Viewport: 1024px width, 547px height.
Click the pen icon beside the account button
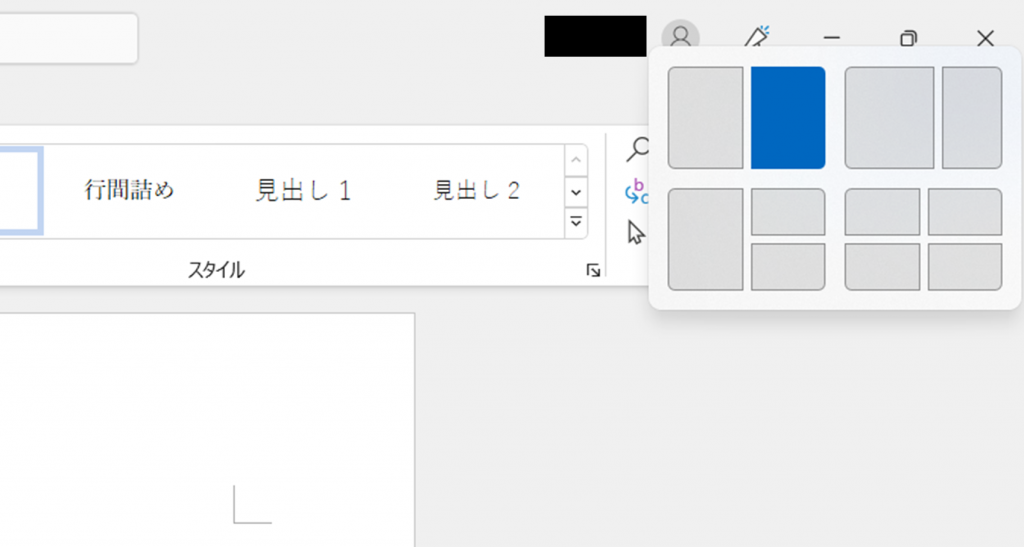click(x=757, y=38)
